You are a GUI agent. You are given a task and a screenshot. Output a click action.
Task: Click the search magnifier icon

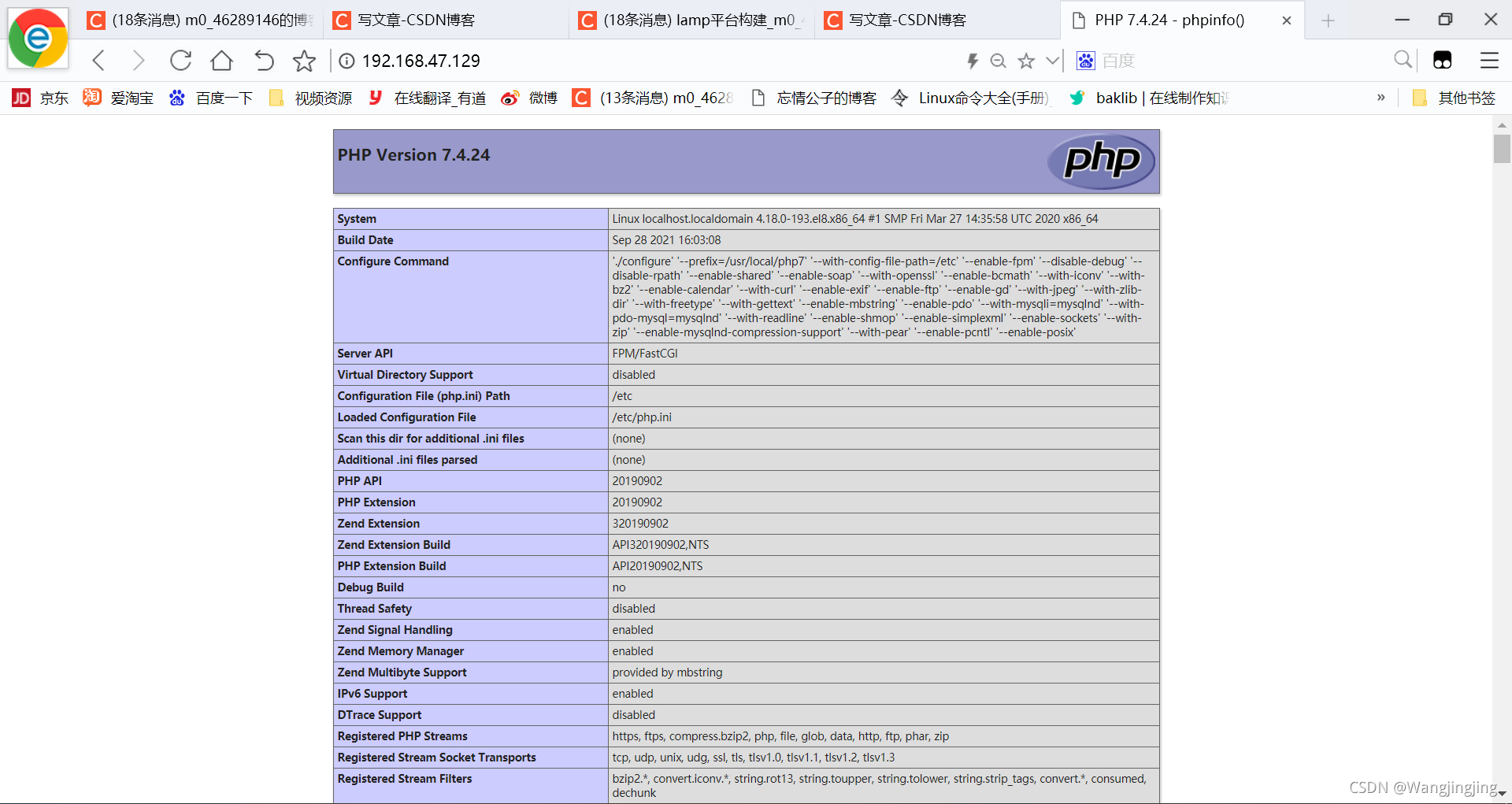1403,60
